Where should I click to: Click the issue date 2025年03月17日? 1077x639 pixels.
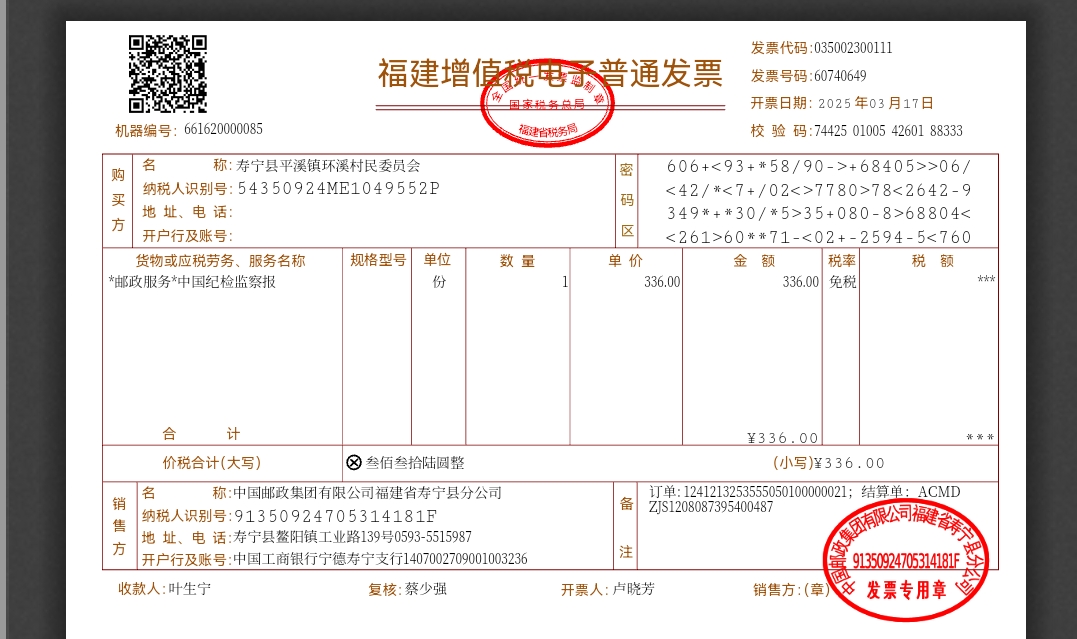(876, 103)
